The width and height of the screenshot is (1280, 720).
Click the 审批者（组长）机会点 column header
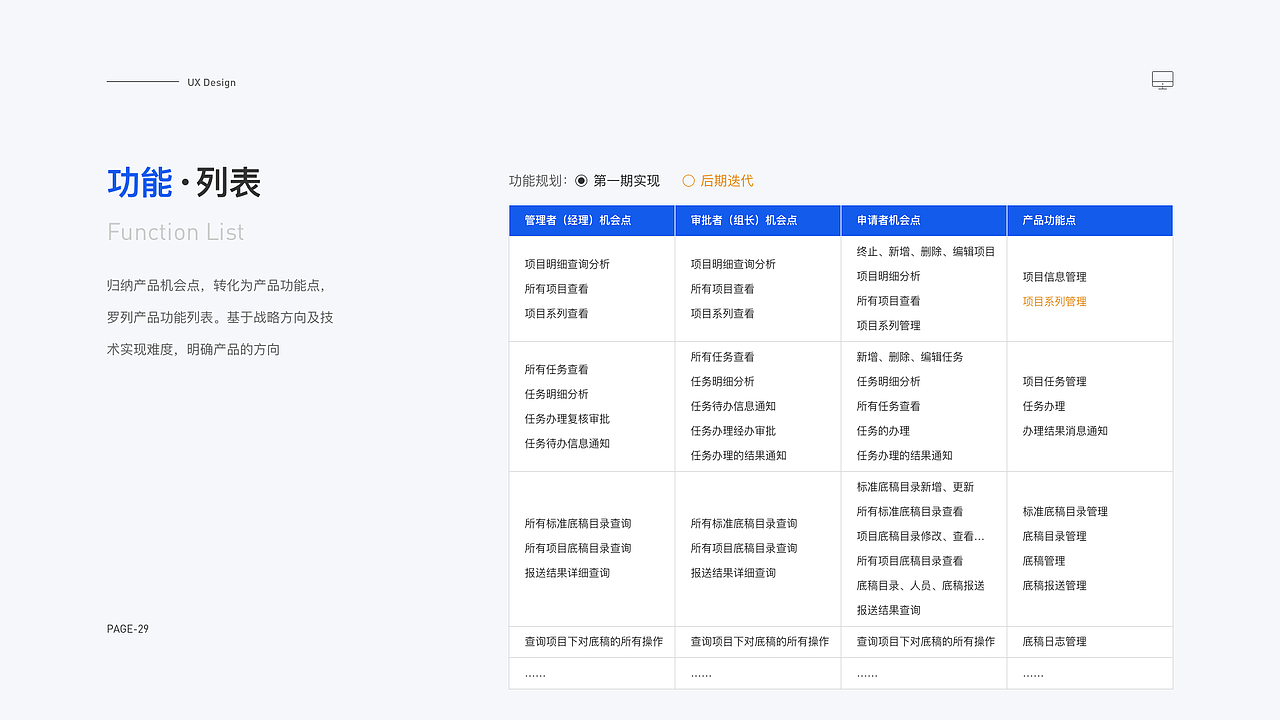click(758, 220)
